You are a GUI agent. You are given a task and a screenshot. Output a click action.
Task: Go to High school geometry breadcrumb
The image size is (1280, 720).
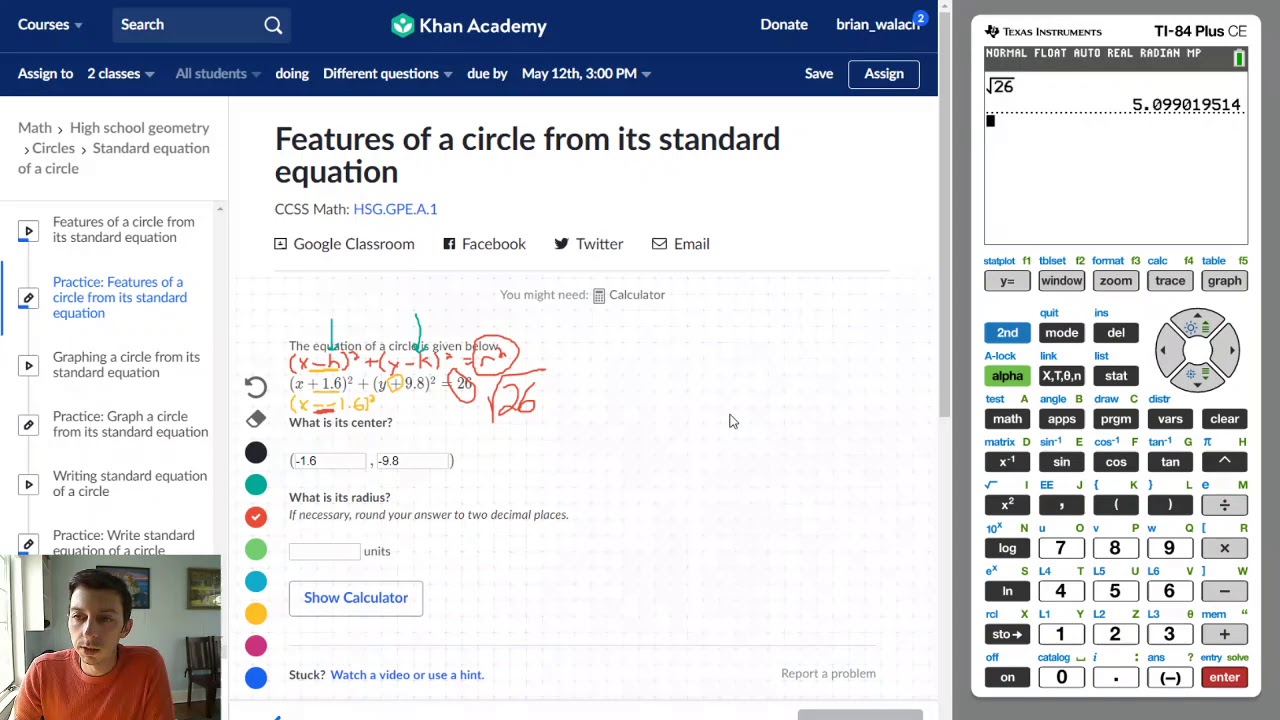[140, 128]
